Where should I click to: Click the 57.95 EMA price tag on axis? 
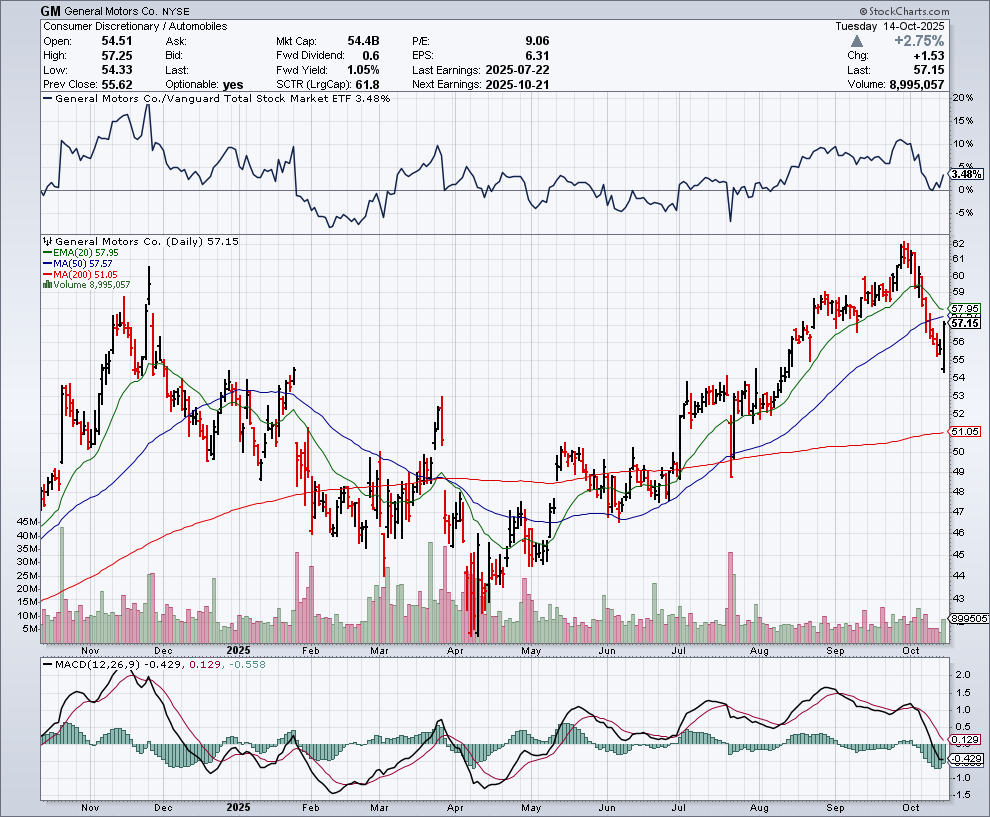[965, 308]
